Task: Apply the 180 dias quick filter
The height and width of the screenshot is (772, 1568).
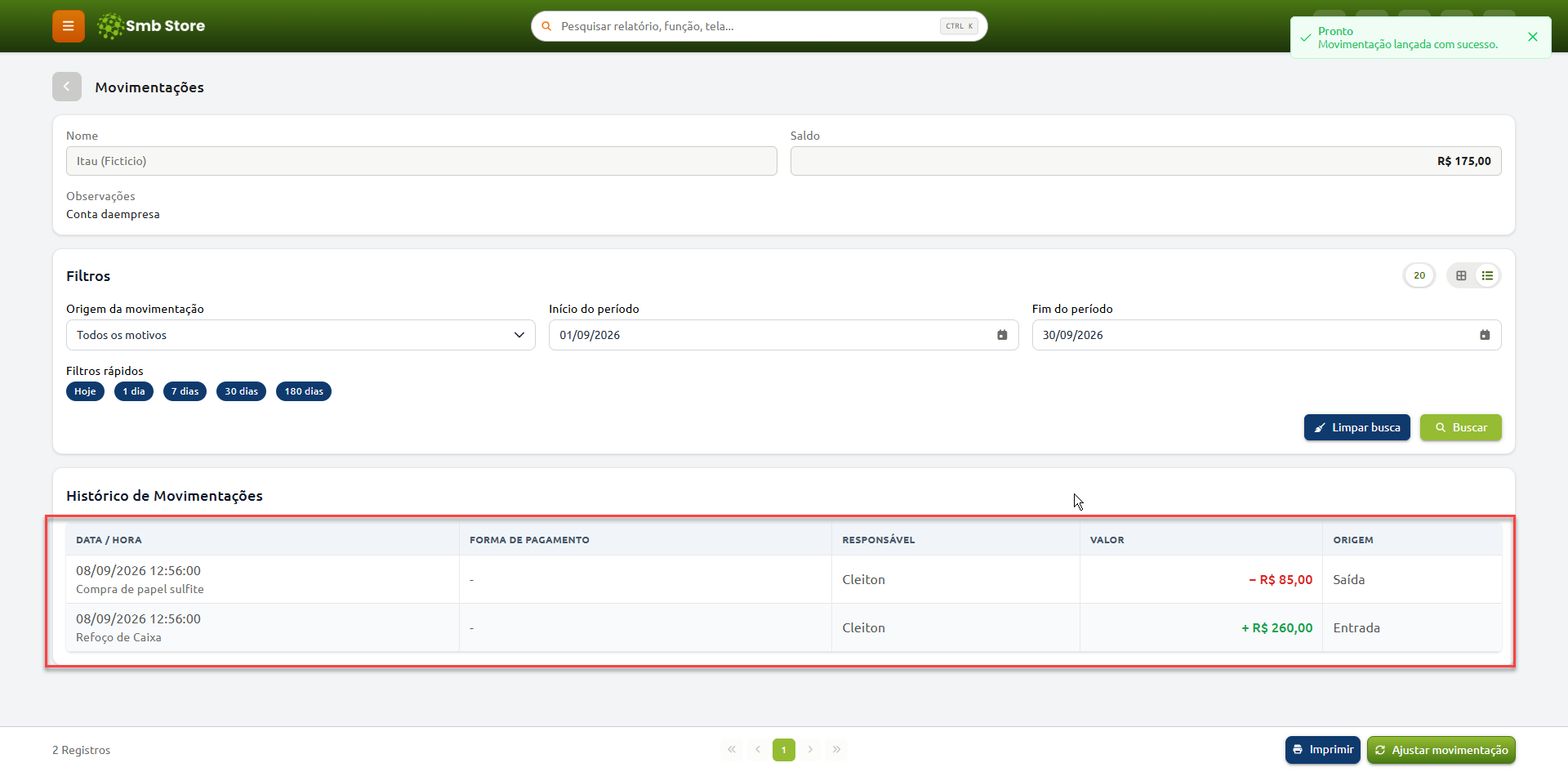Action: pos(304,391)
